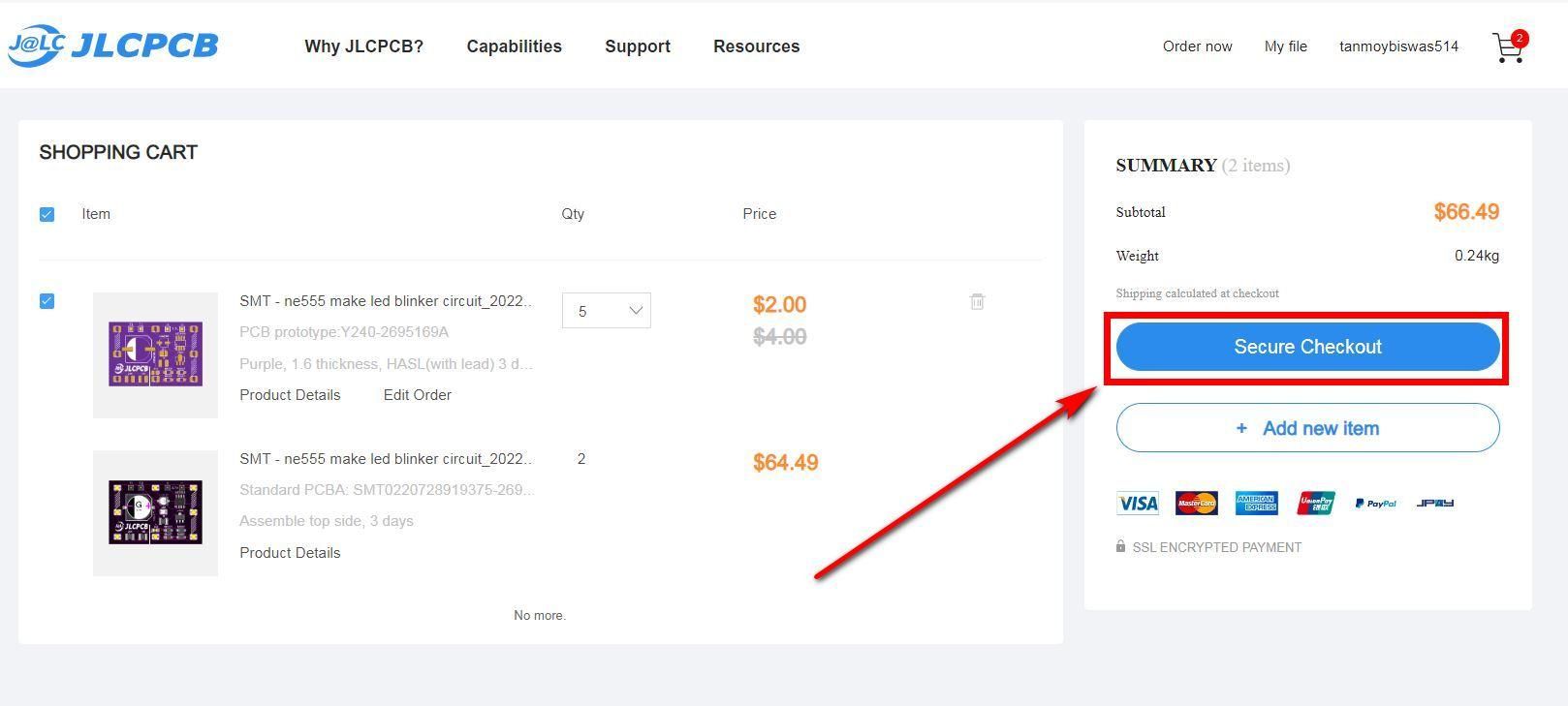Viewport: 1568px width, 706px height.
Task: Click the 0.24kg weight value
Action: 1477,256
